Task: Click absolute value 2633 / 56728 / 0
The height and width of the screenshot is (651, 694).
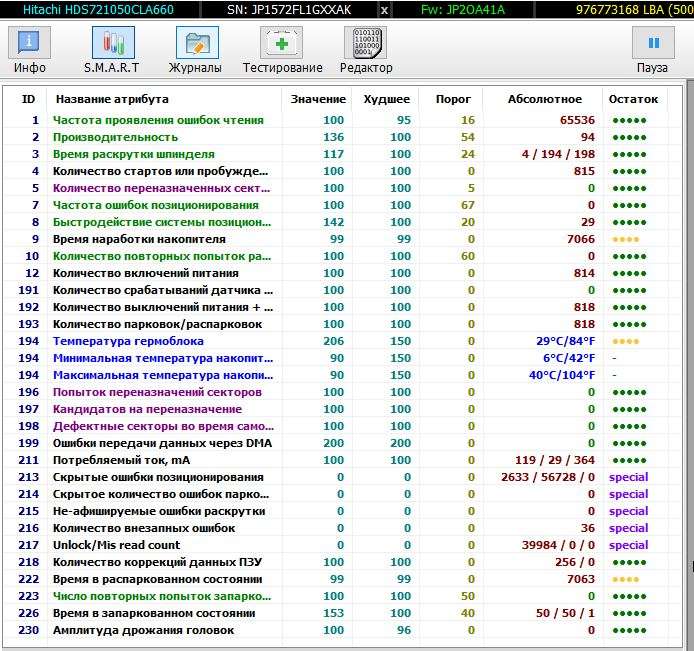Action: 548,477
